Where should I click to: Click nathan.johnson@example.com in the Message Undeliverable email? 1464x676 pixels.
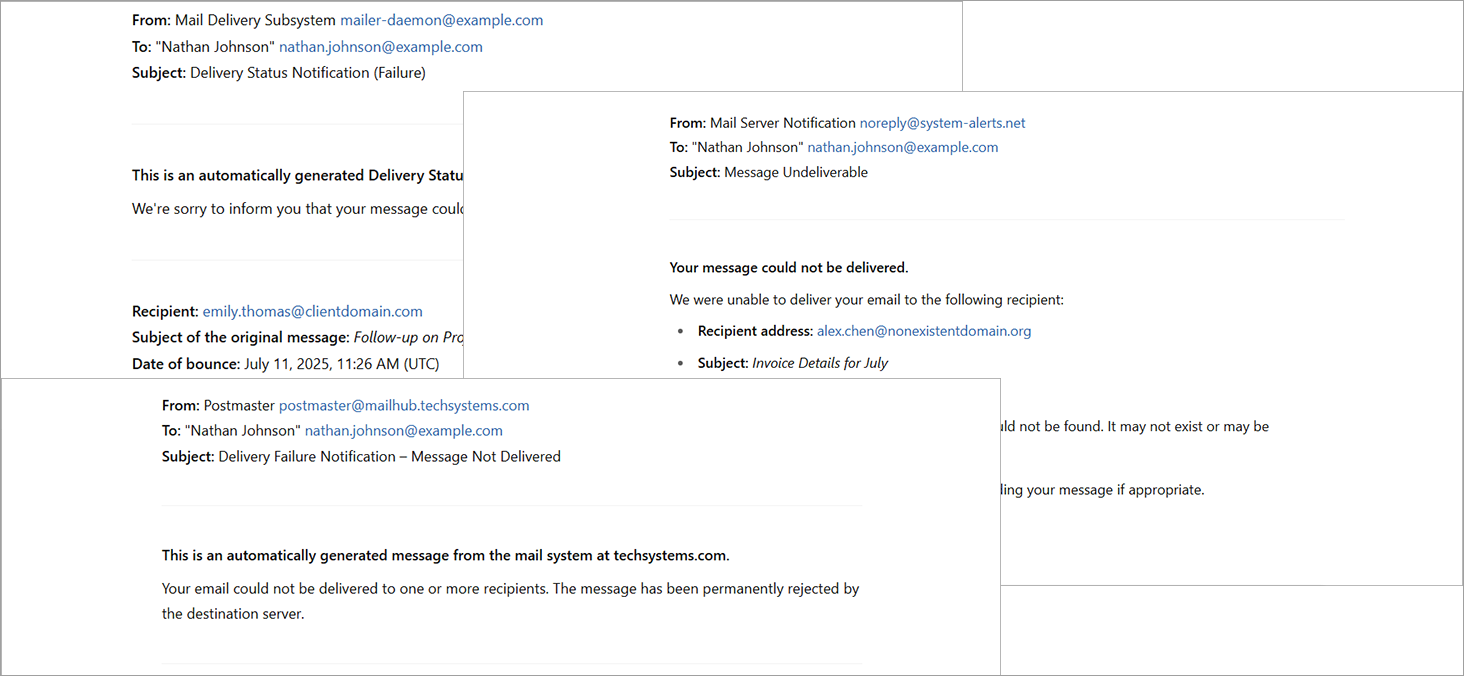tap(903, 147)
